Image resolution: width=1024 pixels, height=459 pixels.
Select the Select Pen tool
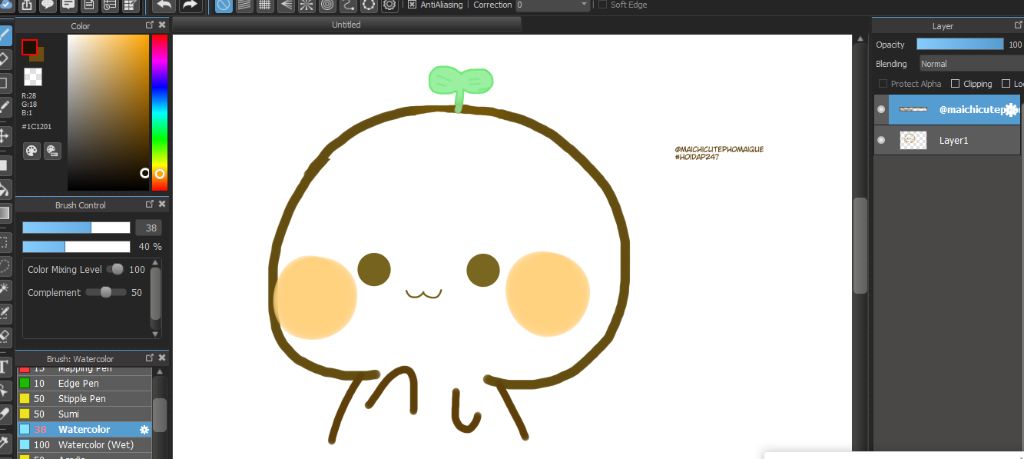pos(4,313)
